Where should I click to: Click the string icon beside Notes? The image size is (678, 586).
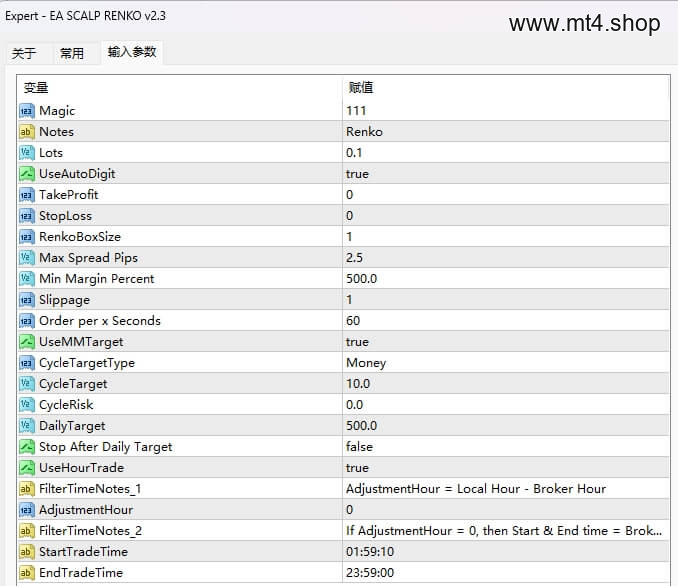26,132
